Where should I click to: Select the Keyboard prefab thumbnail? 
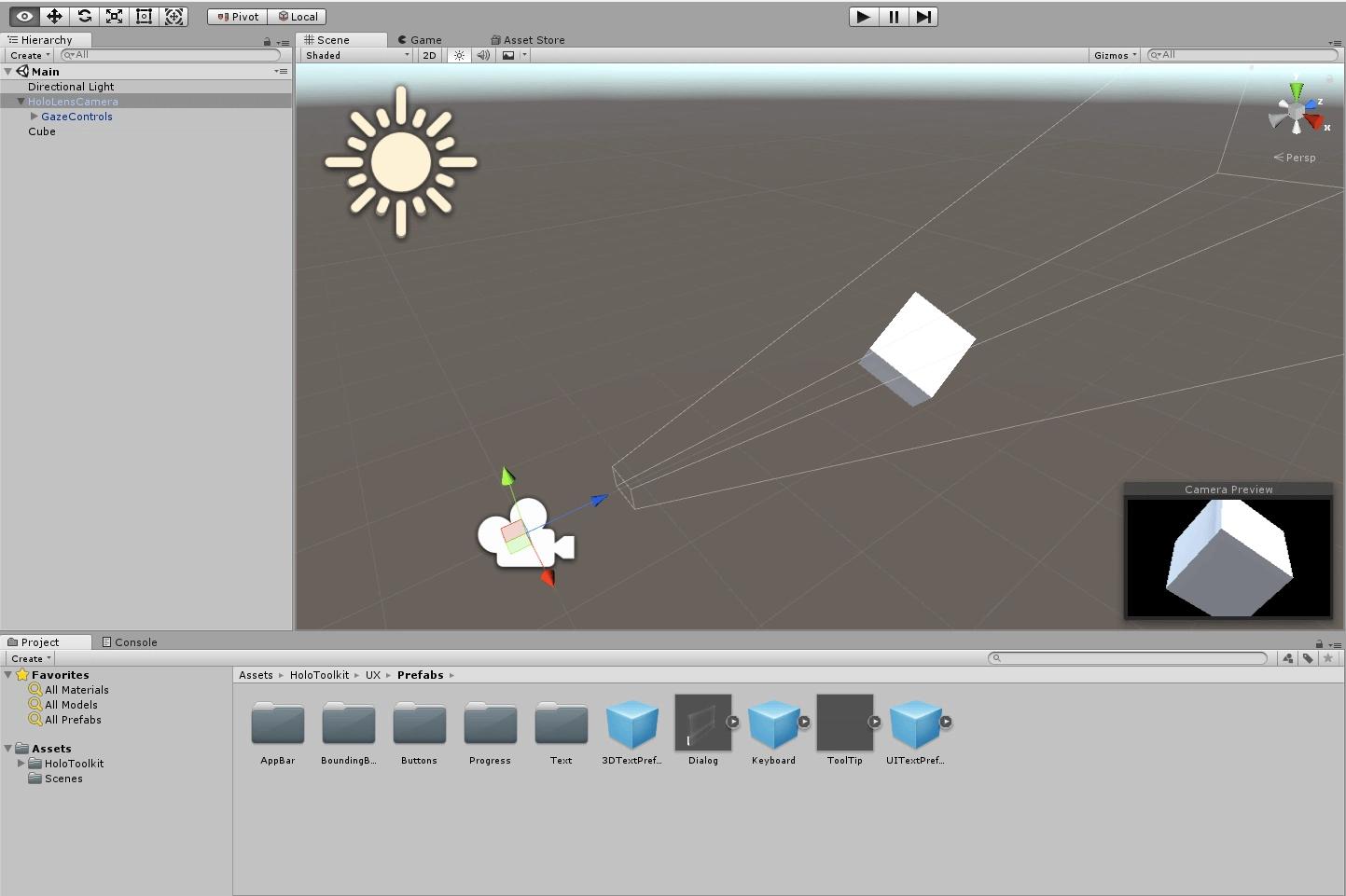click(x=773, y=724)
